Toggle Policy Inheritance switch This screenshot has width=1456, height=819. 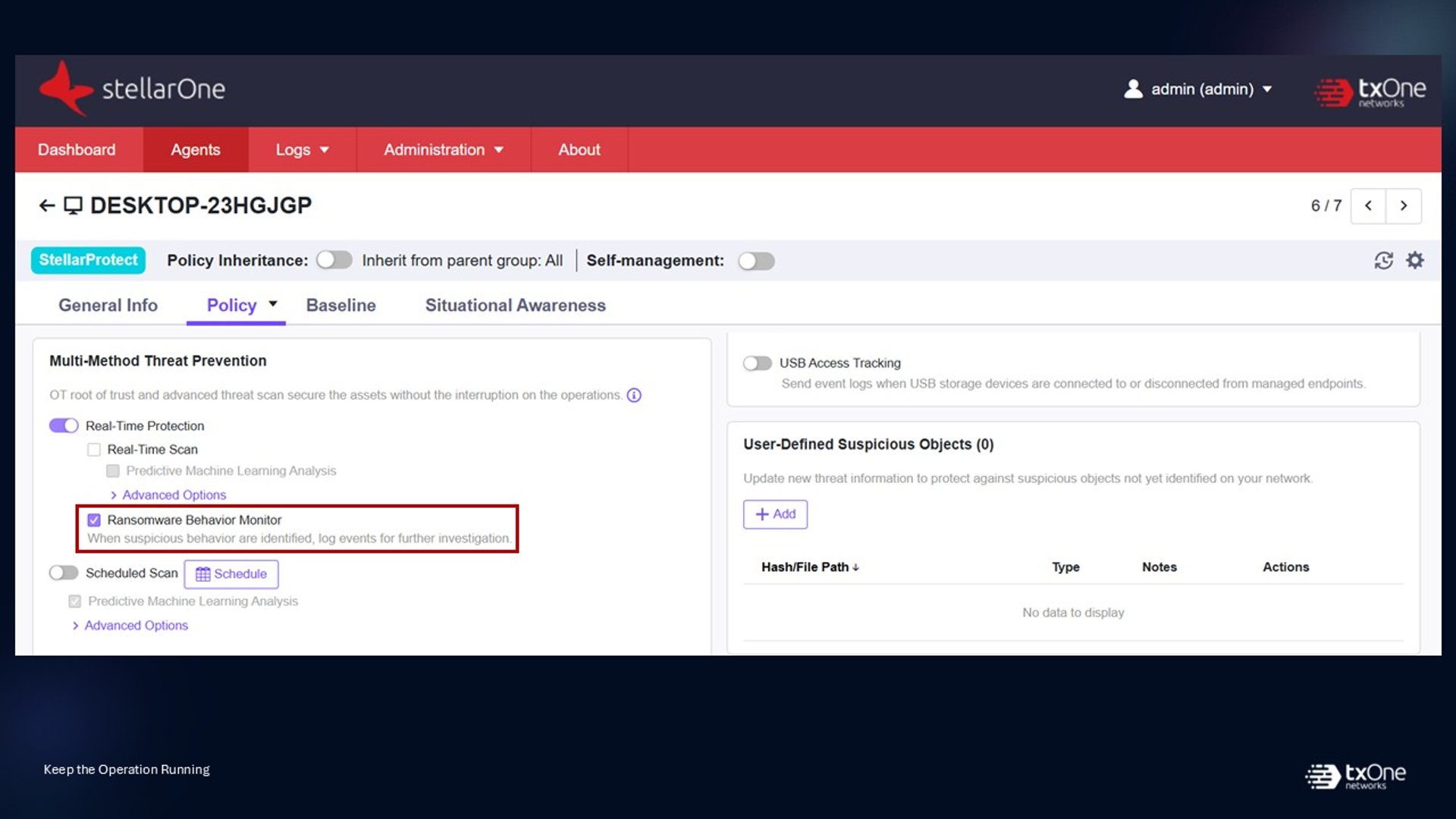334,260
